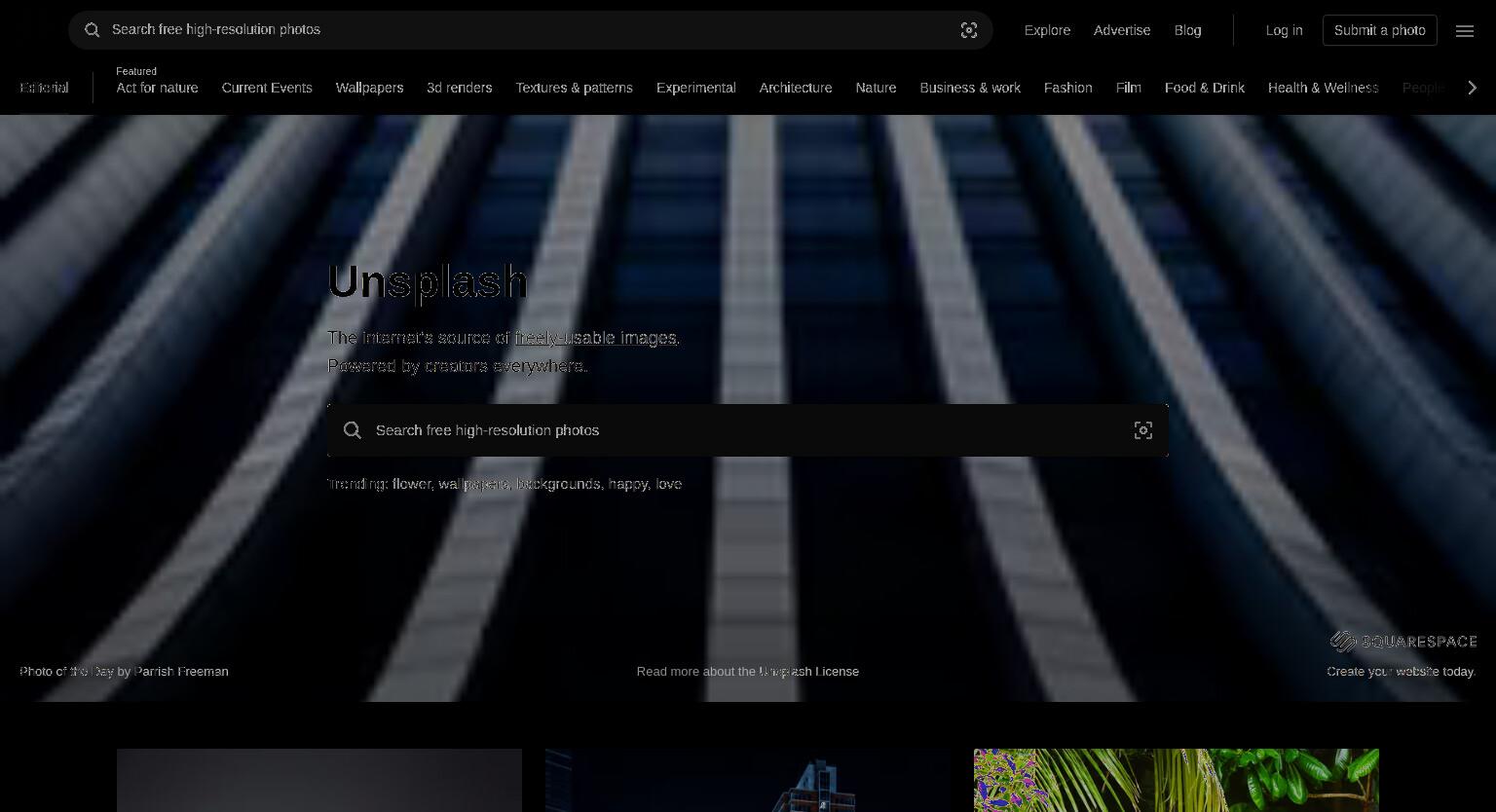Open visual search in the hero search box
The height and width of the screenshot is (812, 1496).
(1143, 430)
